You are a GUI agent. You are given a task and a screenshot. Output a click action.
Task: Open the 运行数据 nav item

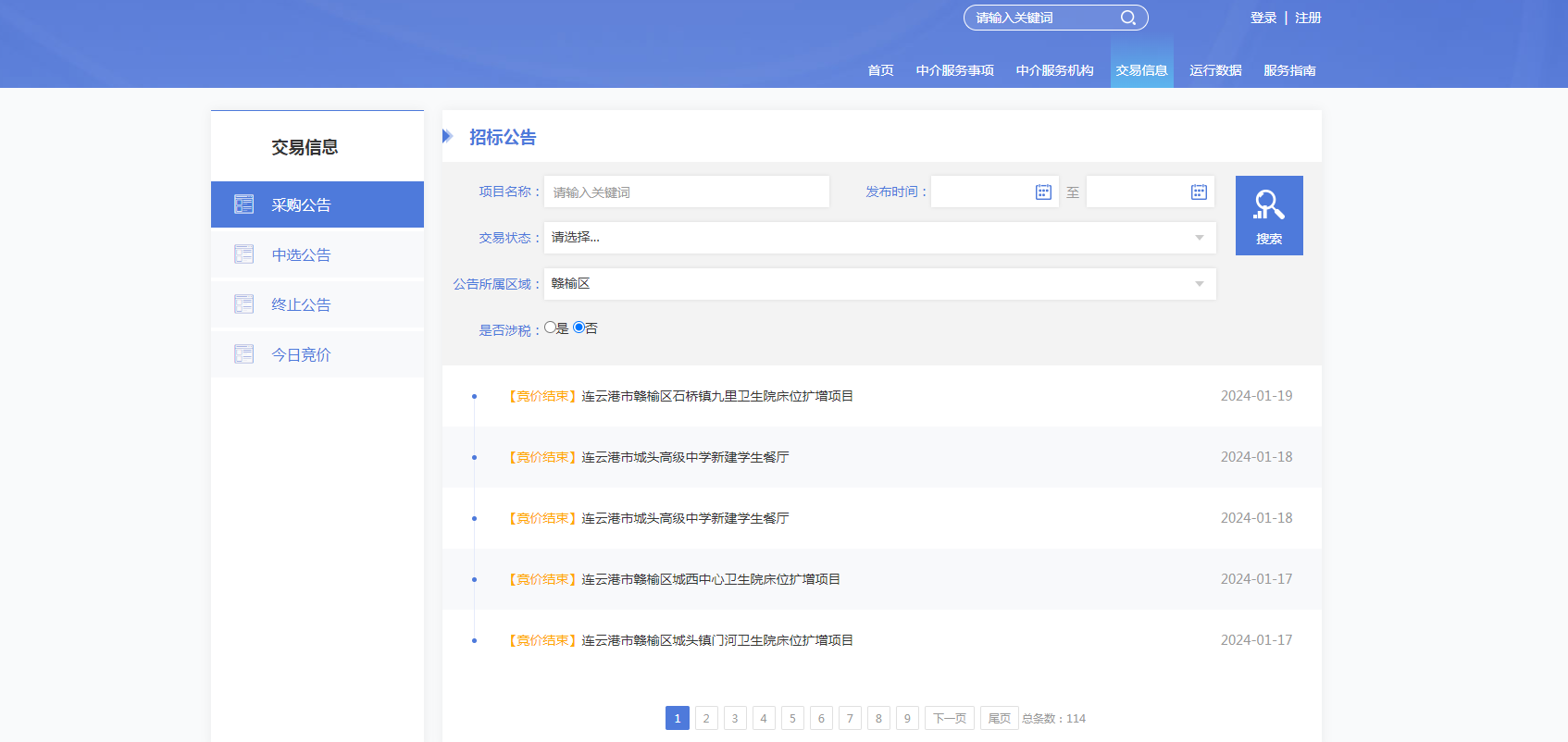1215,70
